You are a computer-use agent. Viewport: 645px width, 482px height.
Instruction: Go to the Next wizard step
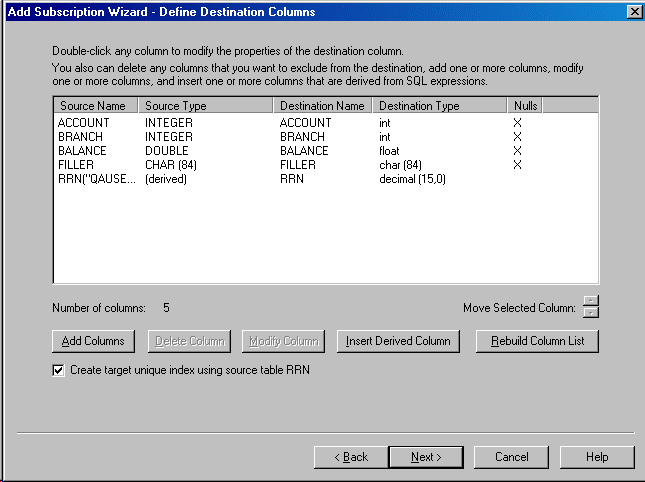click(425, 457)
